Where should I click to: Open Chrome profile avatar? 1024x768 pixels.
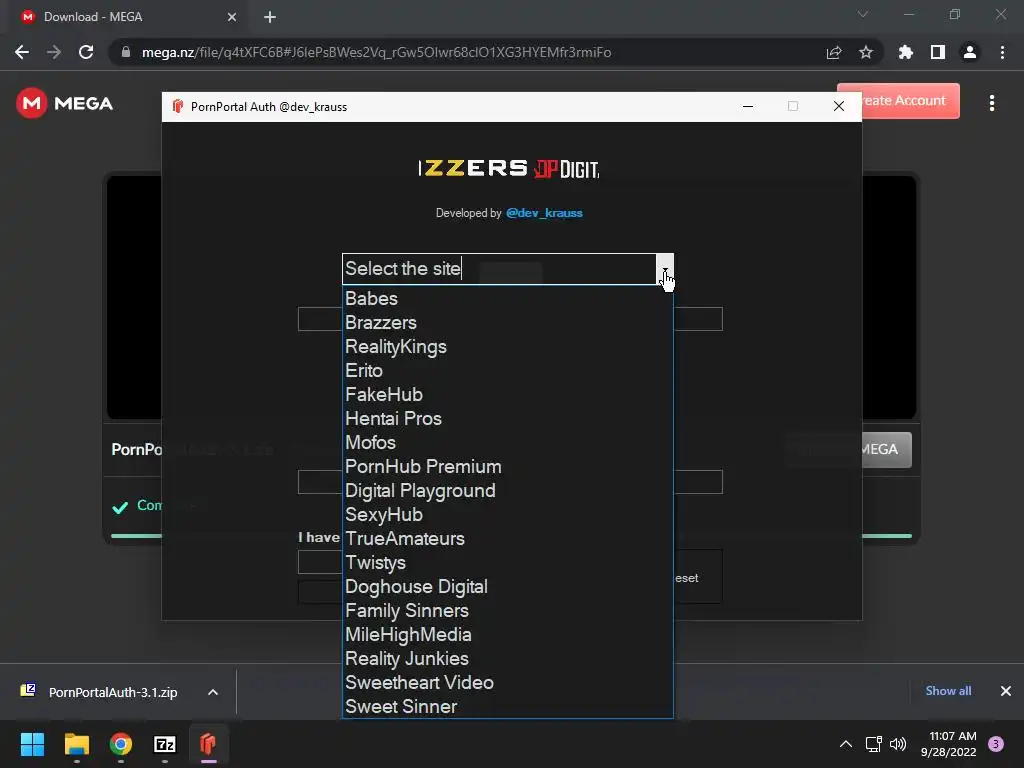pos(970,52)
